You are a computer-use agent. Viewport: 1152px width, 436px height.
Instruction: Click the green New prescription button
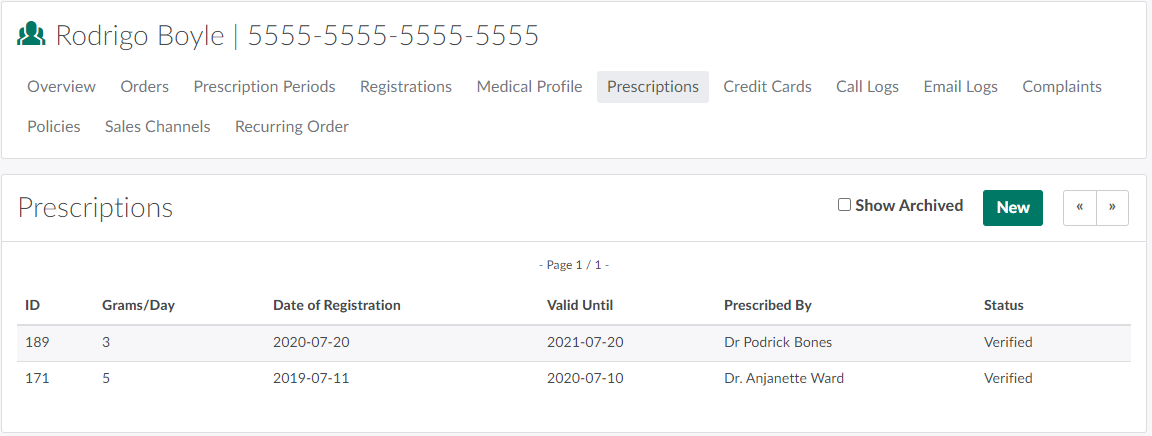tap(1012, 208)
